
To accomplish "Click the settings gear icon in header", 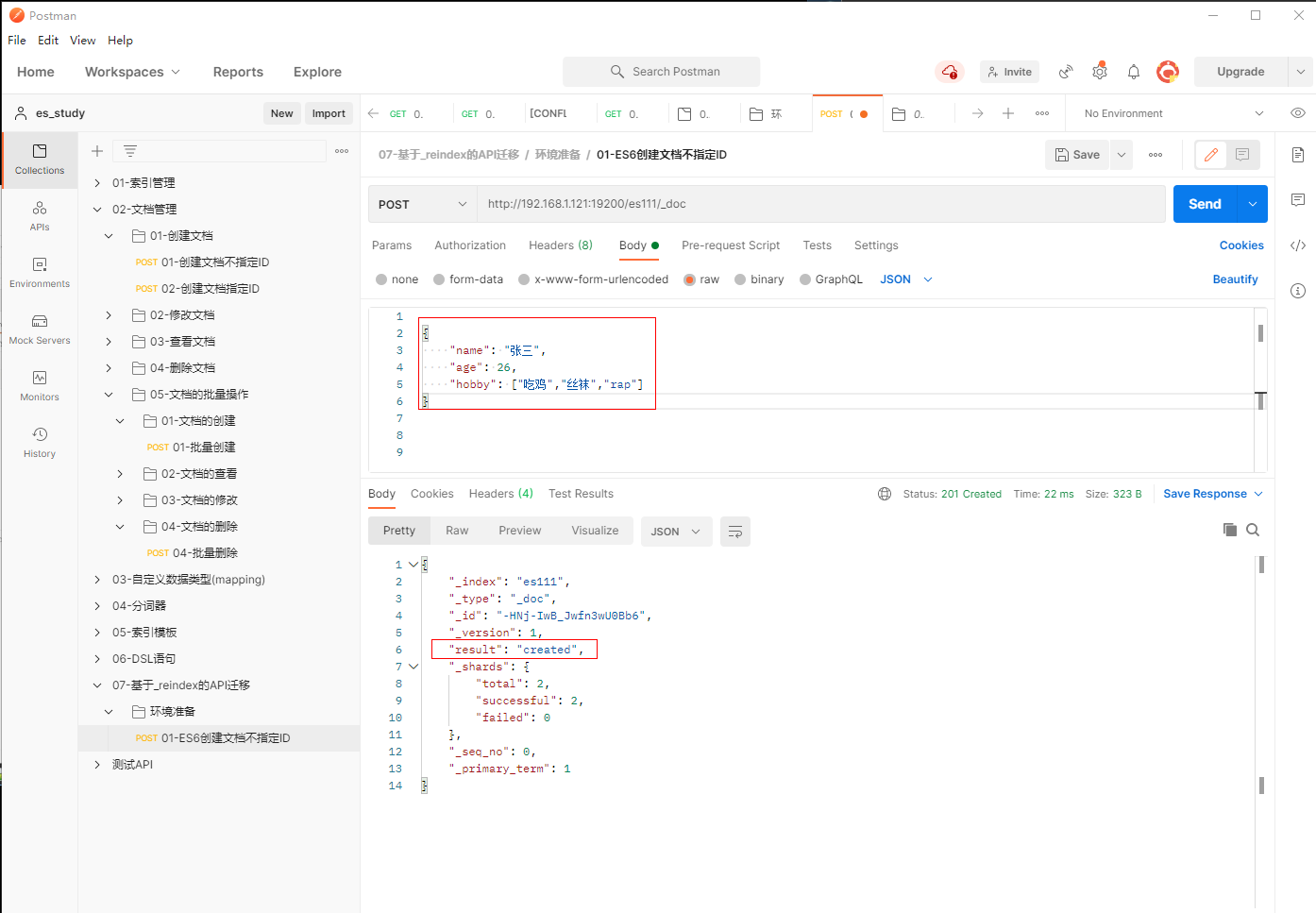I will coord(1100,72).
